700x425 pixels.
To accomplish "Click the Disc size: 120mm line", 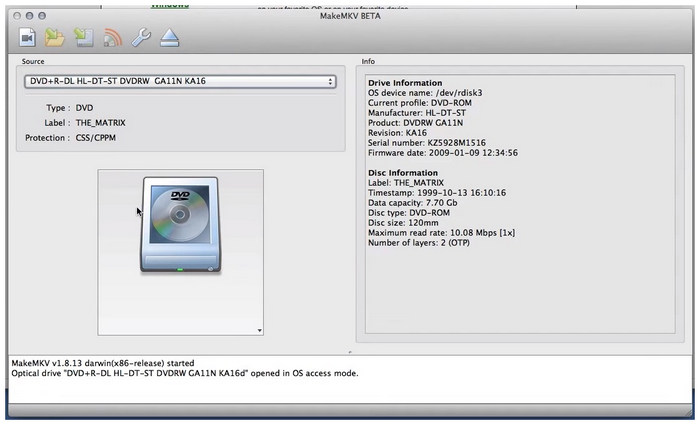I will [x=403, y=223].
